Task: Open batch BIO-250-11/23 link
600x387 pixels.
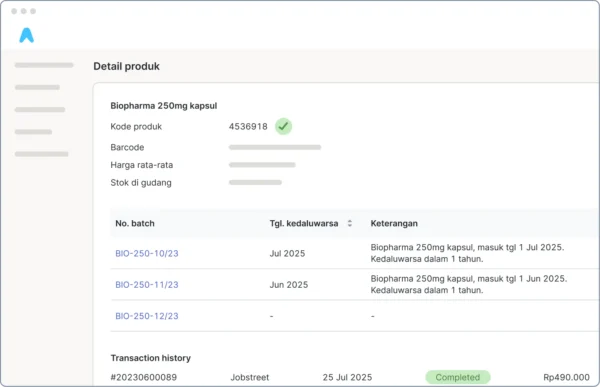Action: 147,285
